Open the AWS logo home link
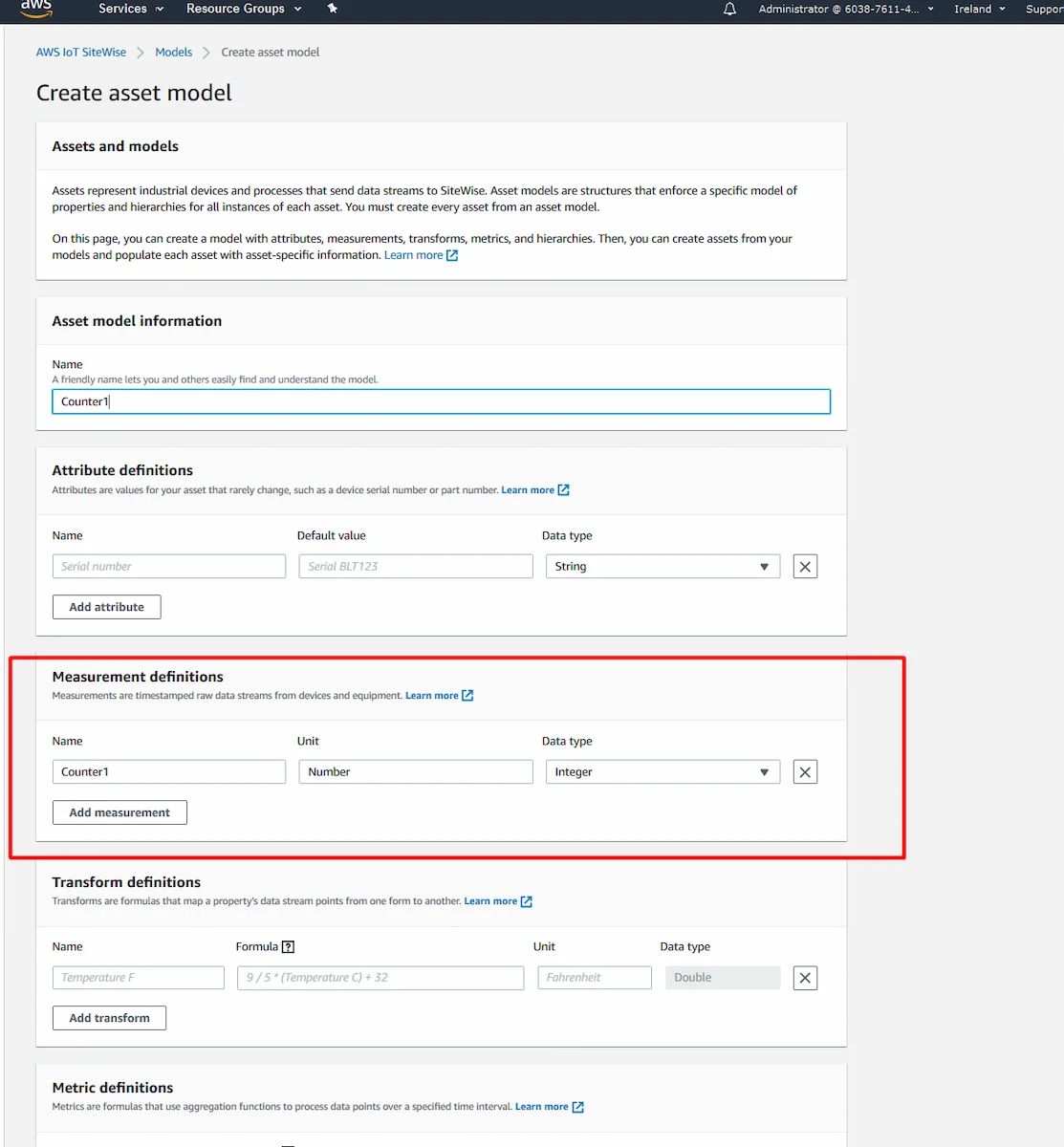This screenshot has width=1064, height=1147. pyautogui.click(x=36, y=8)
